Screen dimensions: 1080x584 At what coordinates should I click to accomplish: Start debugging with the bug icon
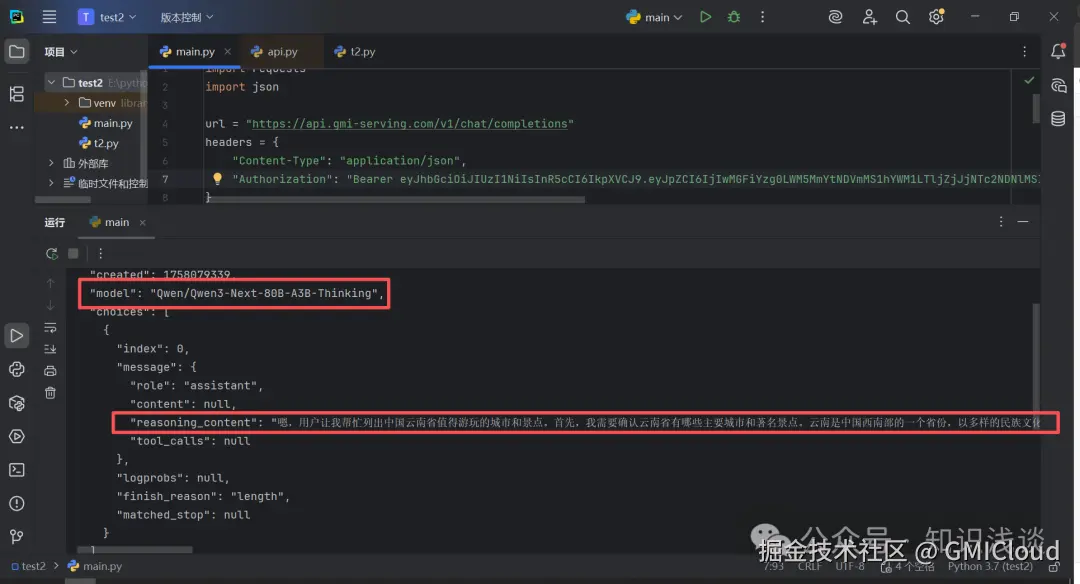734,17
